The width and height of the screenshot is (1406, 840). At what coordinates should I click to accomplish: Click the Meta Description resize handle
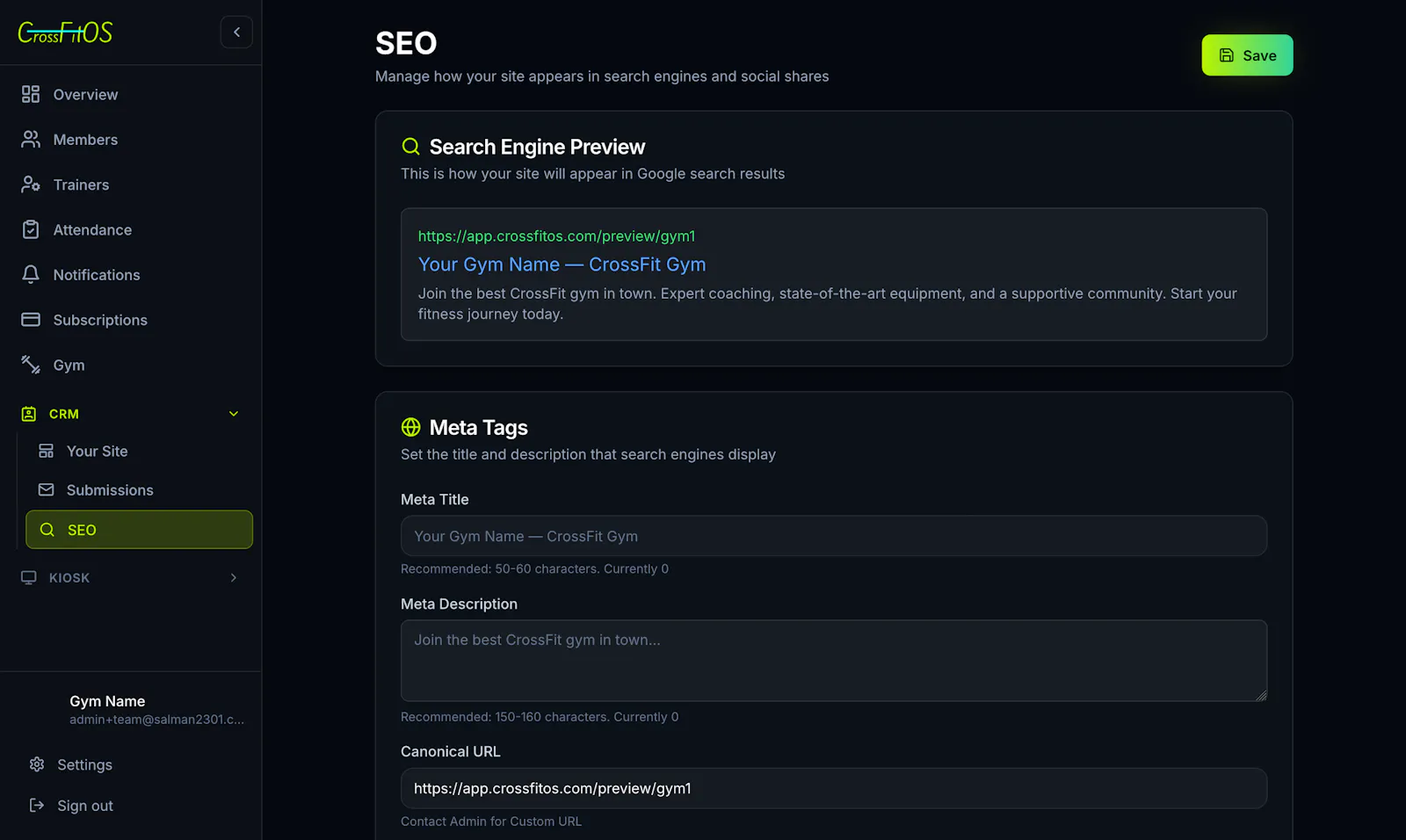pos(1261,695)
